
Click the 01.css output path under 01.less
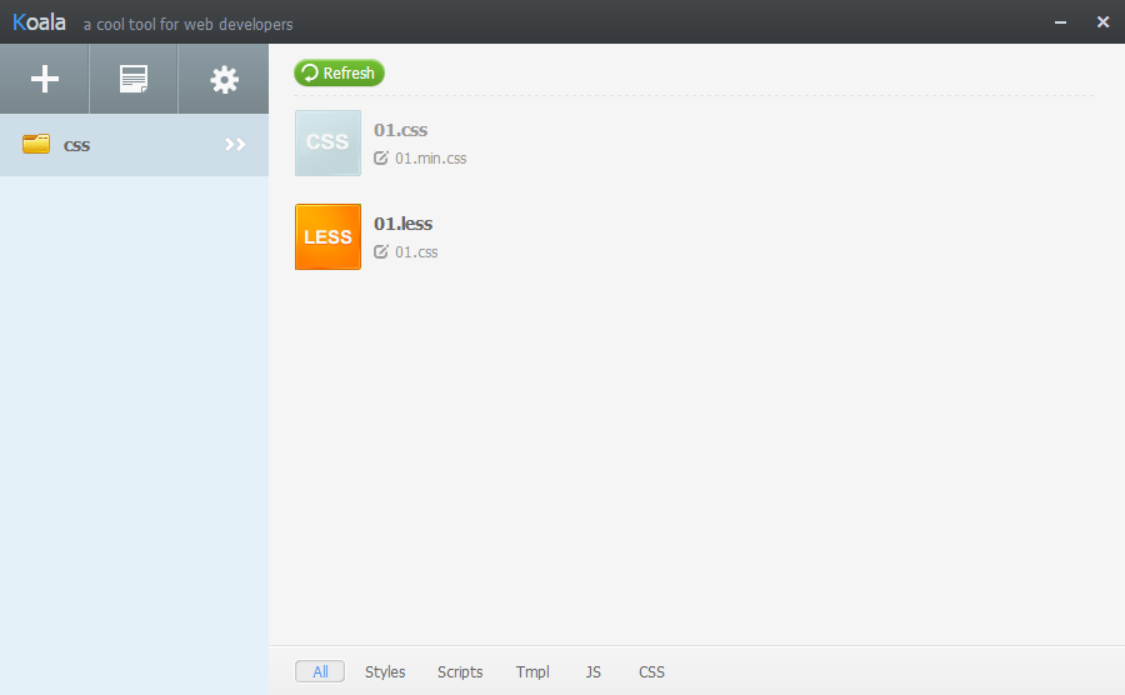(416, 252)
